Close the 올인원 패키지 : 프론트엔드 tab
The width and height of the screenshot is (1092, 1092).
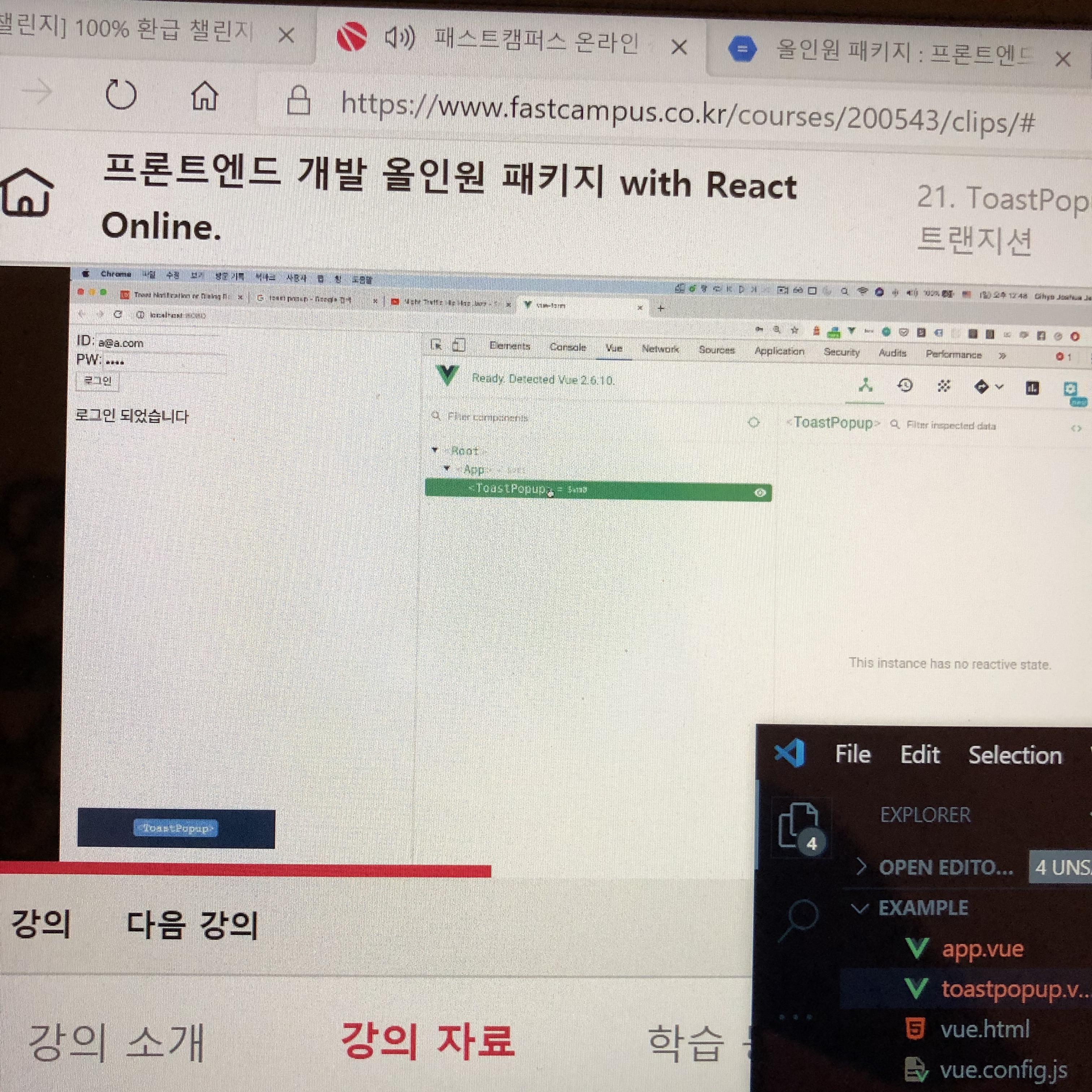point(1063,59)
